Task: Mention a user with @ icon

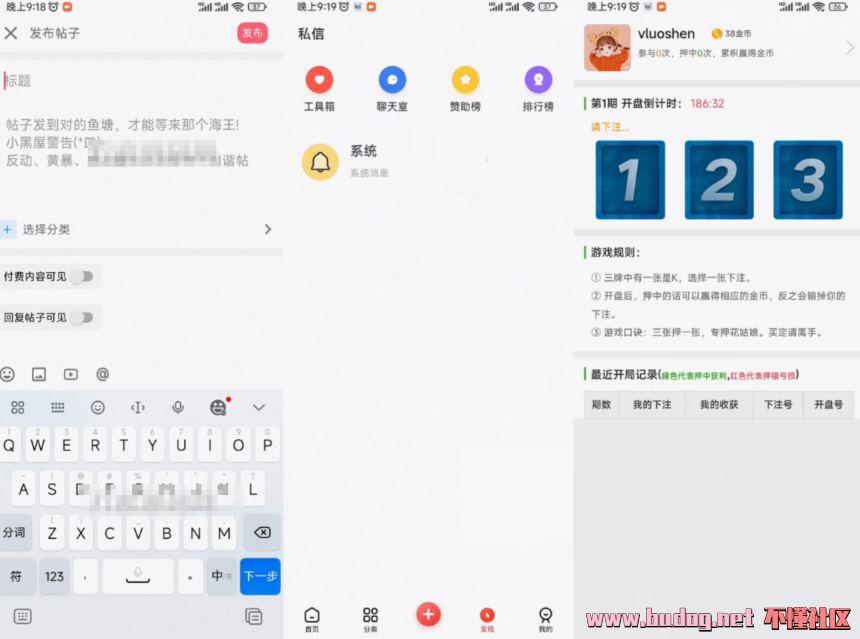Action: click(103, 374)
